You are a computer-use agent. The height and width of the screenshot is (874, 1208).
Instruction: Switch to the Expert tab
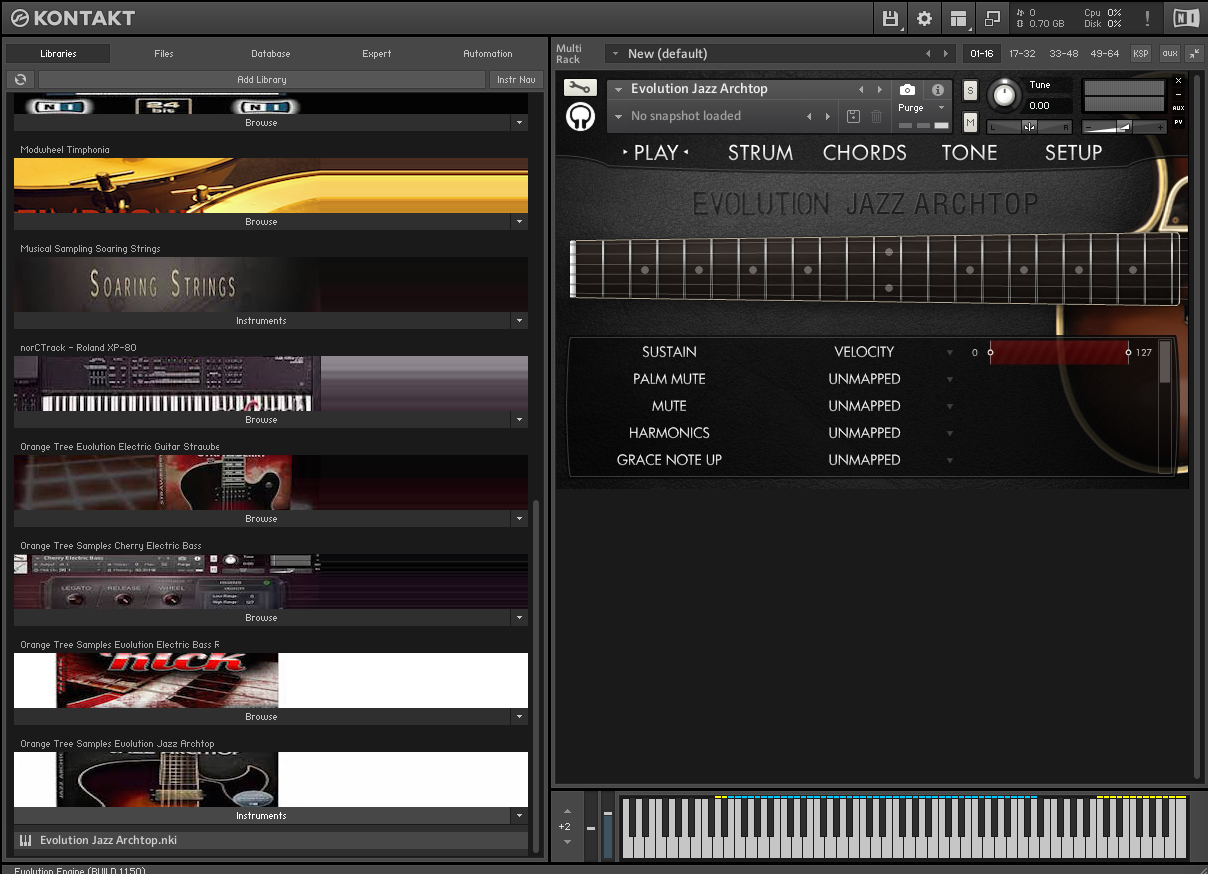pyautogui.click(x=377, y=54)
